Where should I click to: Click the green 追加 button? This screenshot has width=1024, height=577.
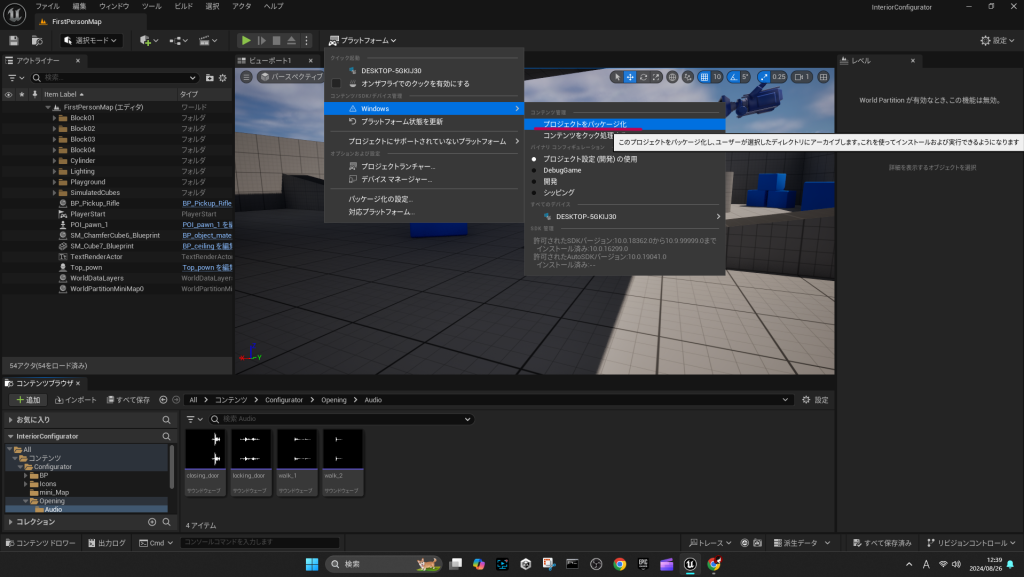(x=28, y=399)
